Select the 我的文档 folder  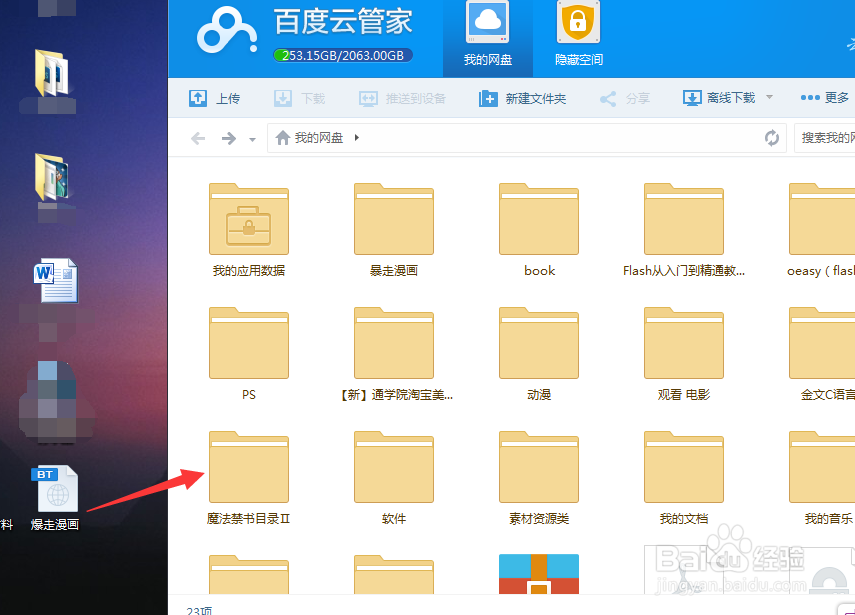pos(684,467)
